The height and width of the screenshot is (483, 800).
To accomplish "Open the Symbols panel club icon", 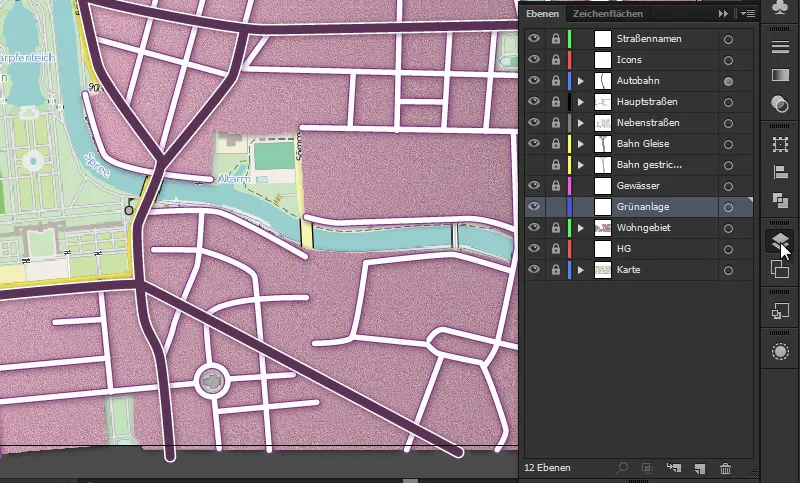I will point(780,7).
